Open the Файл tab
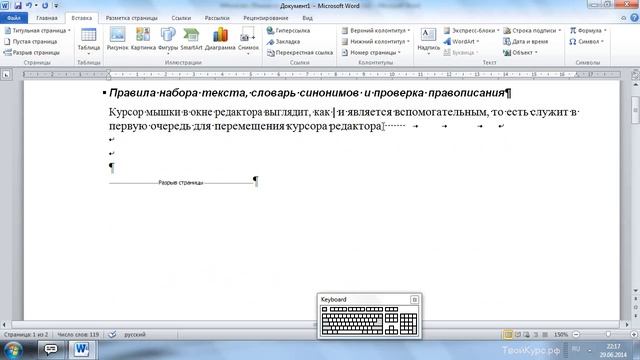The height and width of the screenshot is (360, 640). click(x=14, y=18)
